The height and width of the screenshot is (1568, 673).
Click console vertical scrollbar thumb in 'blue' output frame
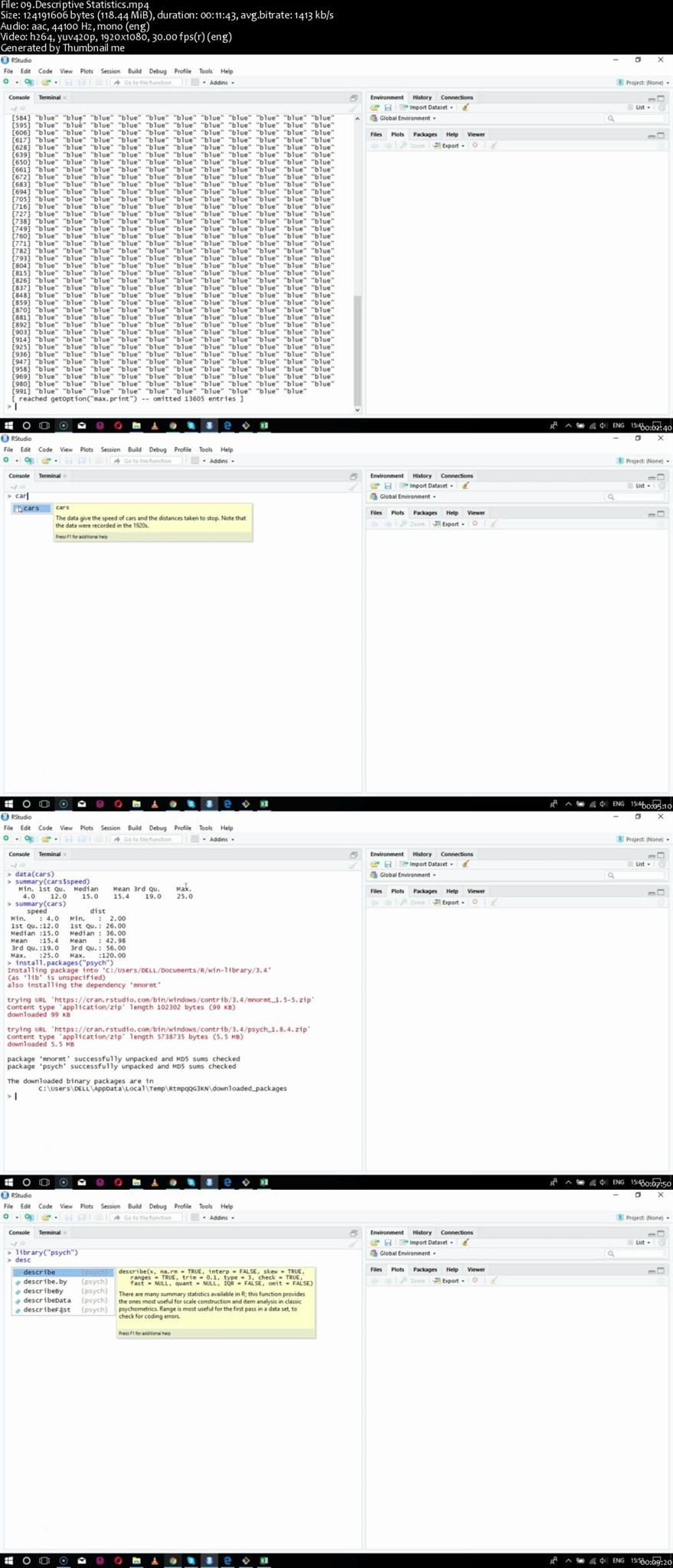357,349
